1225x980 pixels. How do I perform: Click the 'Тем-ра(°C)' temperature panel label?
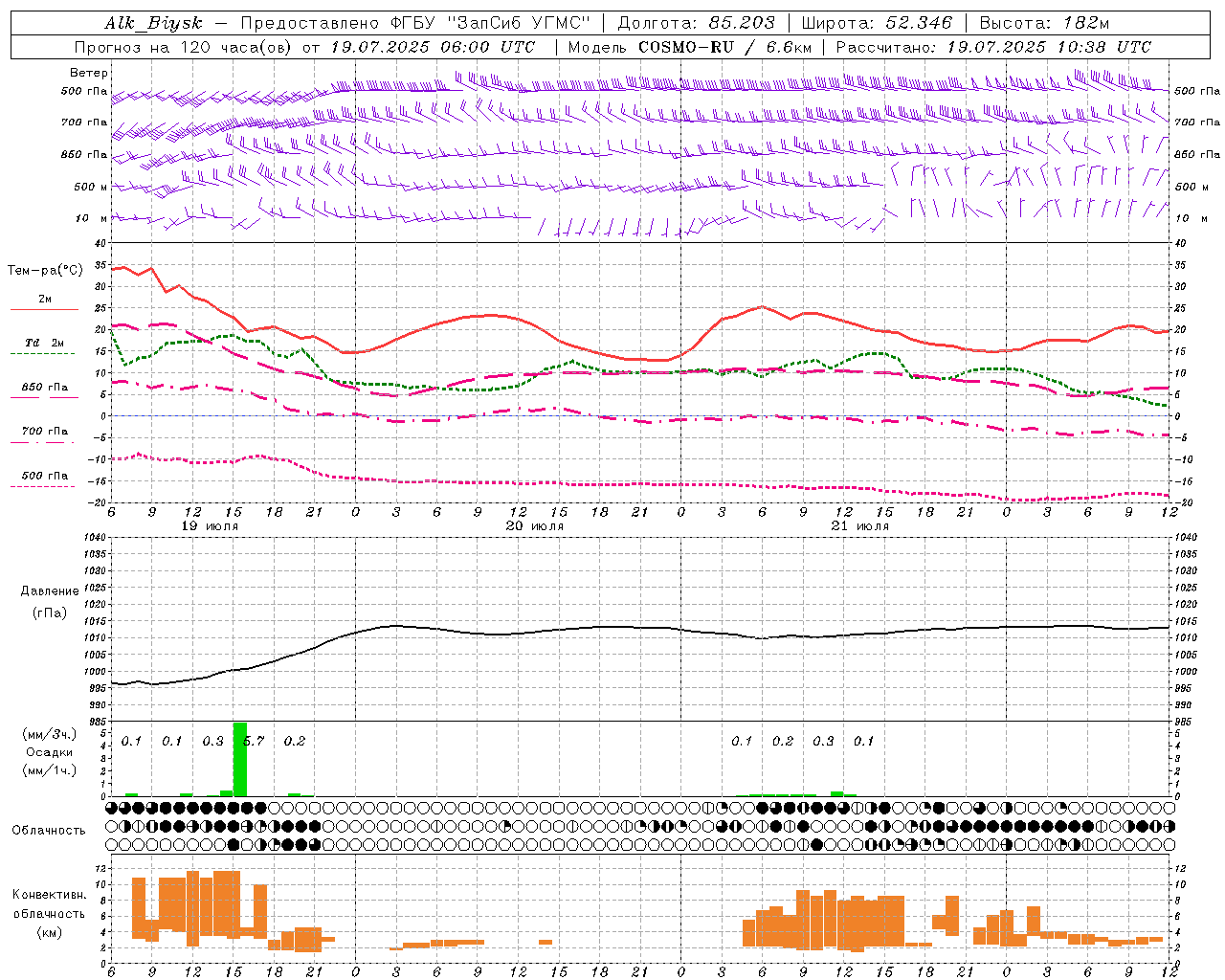coord(45,271)
